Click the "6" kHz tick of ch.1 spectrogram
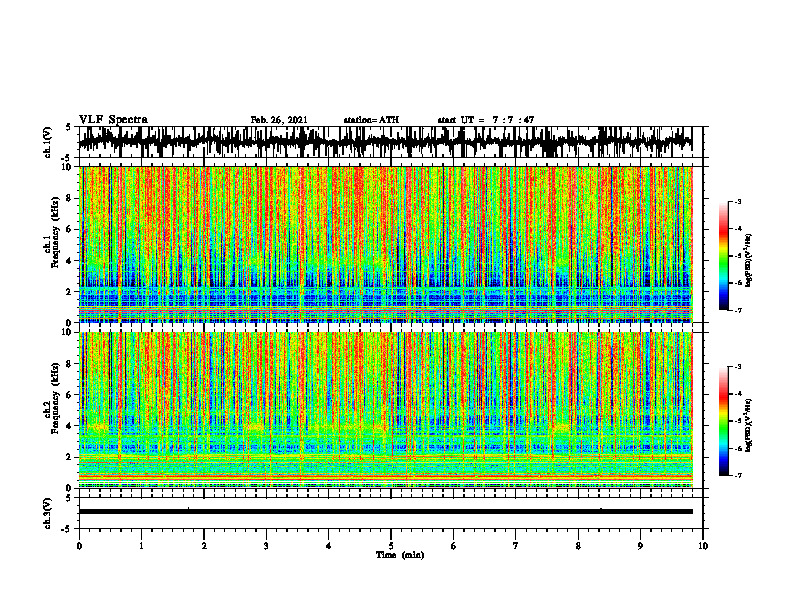Image resolution: width=792 pixels, height=612 pixels. tap(70, 229)
